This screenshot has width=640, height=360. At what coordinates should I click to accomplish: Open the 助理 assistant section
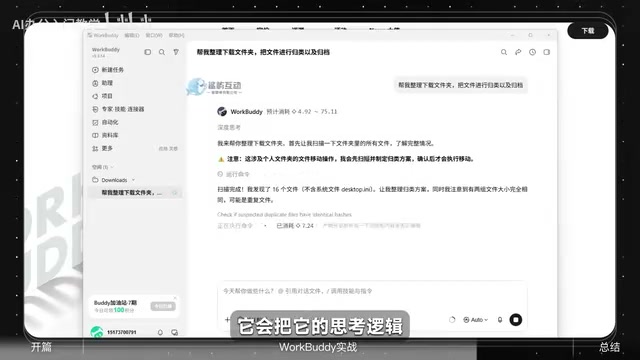pyautogui.click(x=102, y=83)
